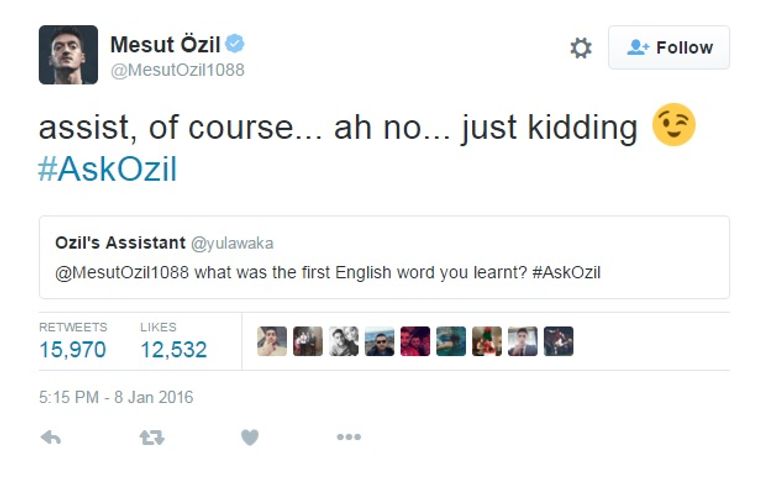Click the first liker avatar thumbnail

tap(272, 341)
